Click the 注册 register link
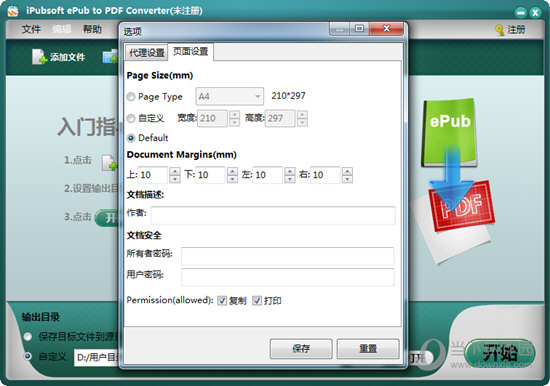This screenshot has width=550, height=386. click(516, 30)
